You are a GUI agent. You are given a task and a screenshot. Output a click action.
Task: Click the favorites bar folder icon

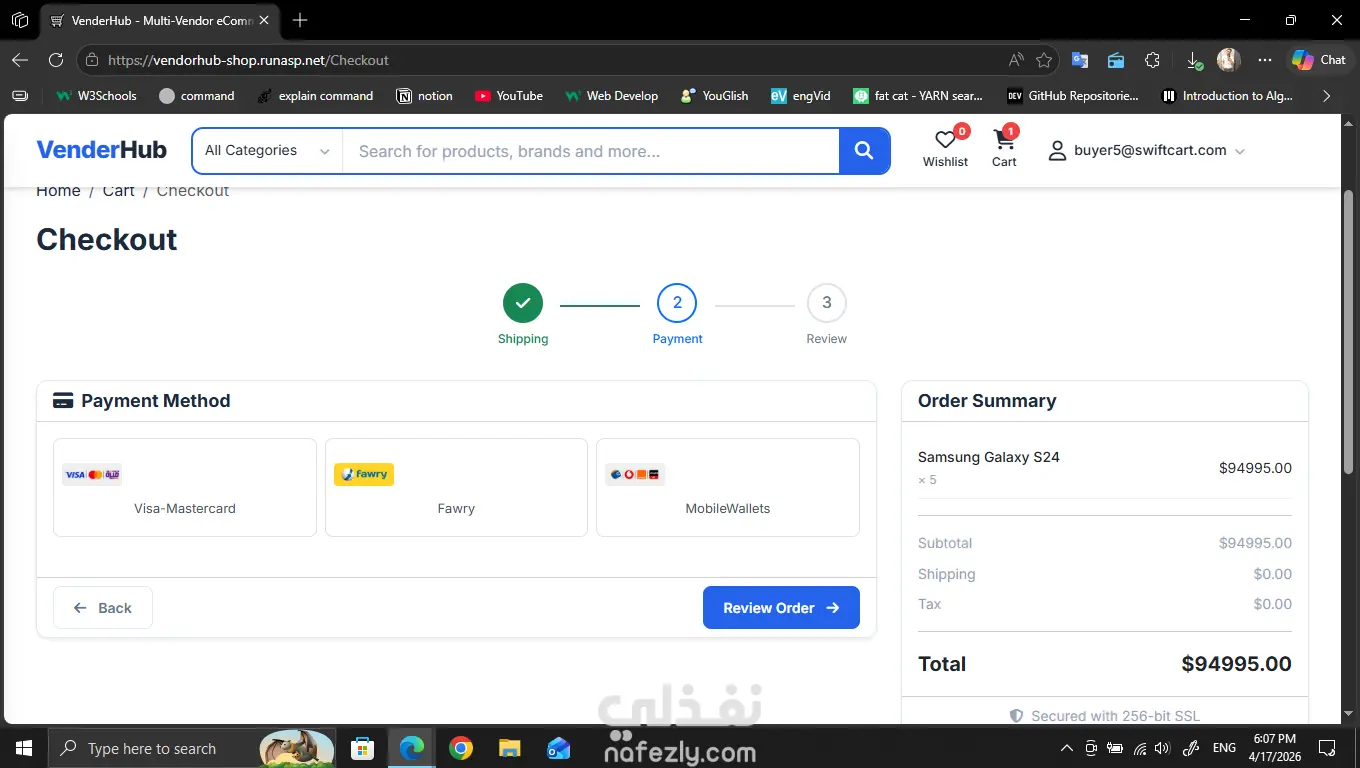pyautogui.click(x=20, y=96)
